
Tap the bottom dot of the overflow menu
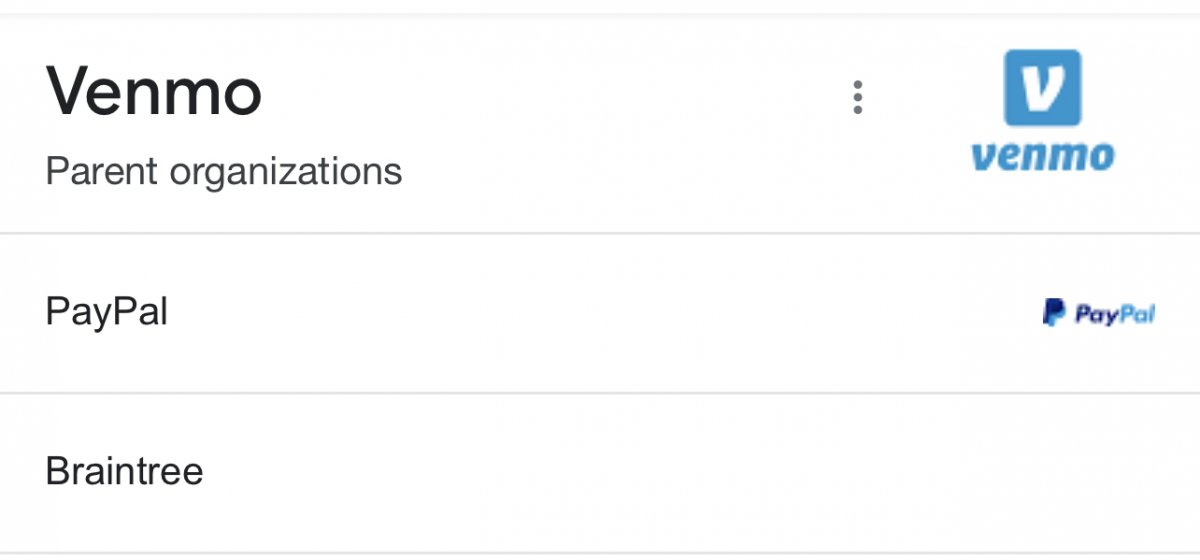point(857,110)
